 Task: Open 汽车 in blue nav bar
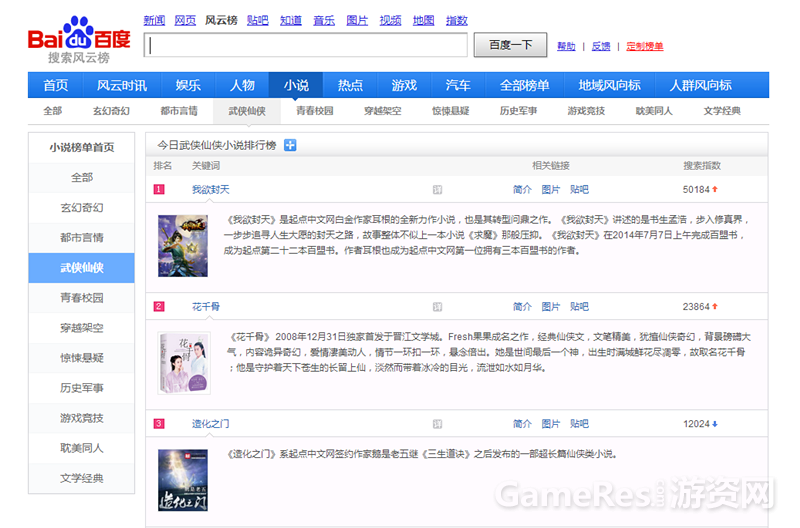click(458, 85)
